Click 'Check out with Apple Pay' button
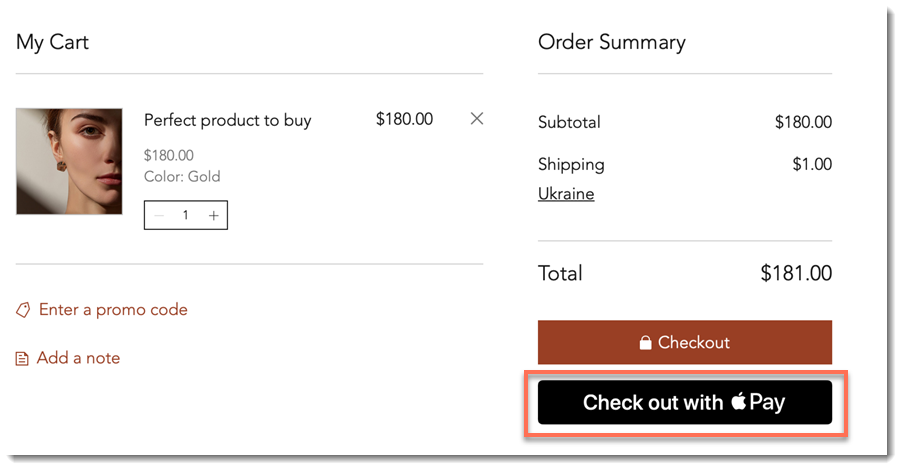 (x=685, y=402)
